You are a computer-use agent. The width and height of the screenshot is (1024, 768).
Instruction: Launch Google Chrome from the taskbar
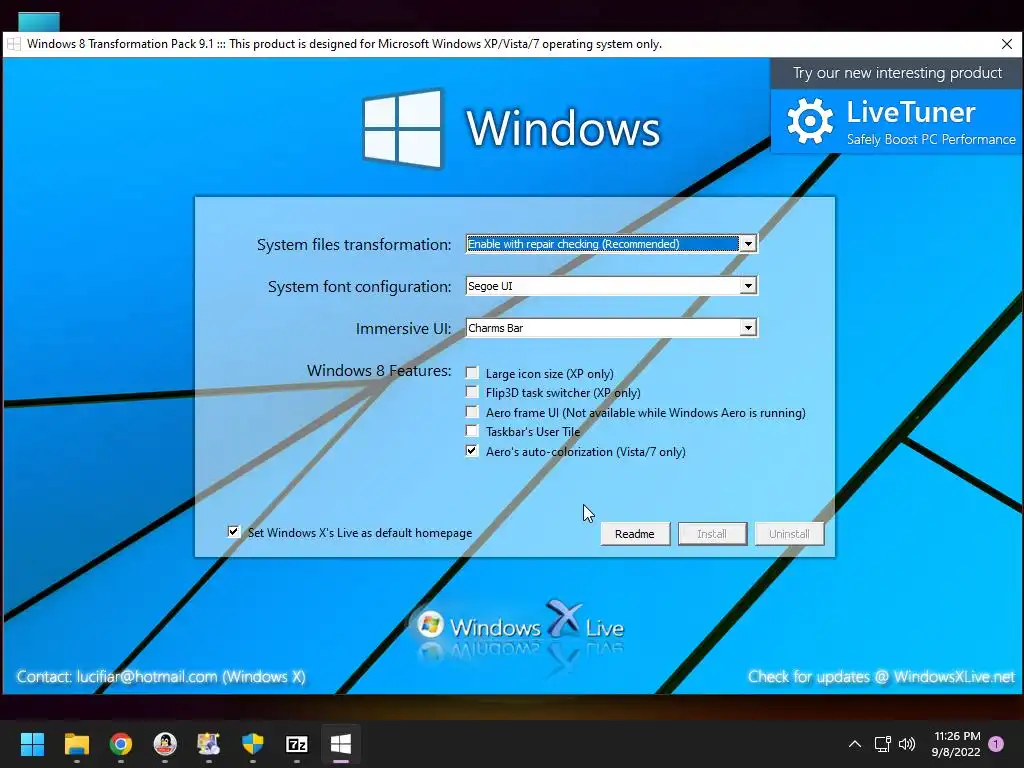click(121, 744)
